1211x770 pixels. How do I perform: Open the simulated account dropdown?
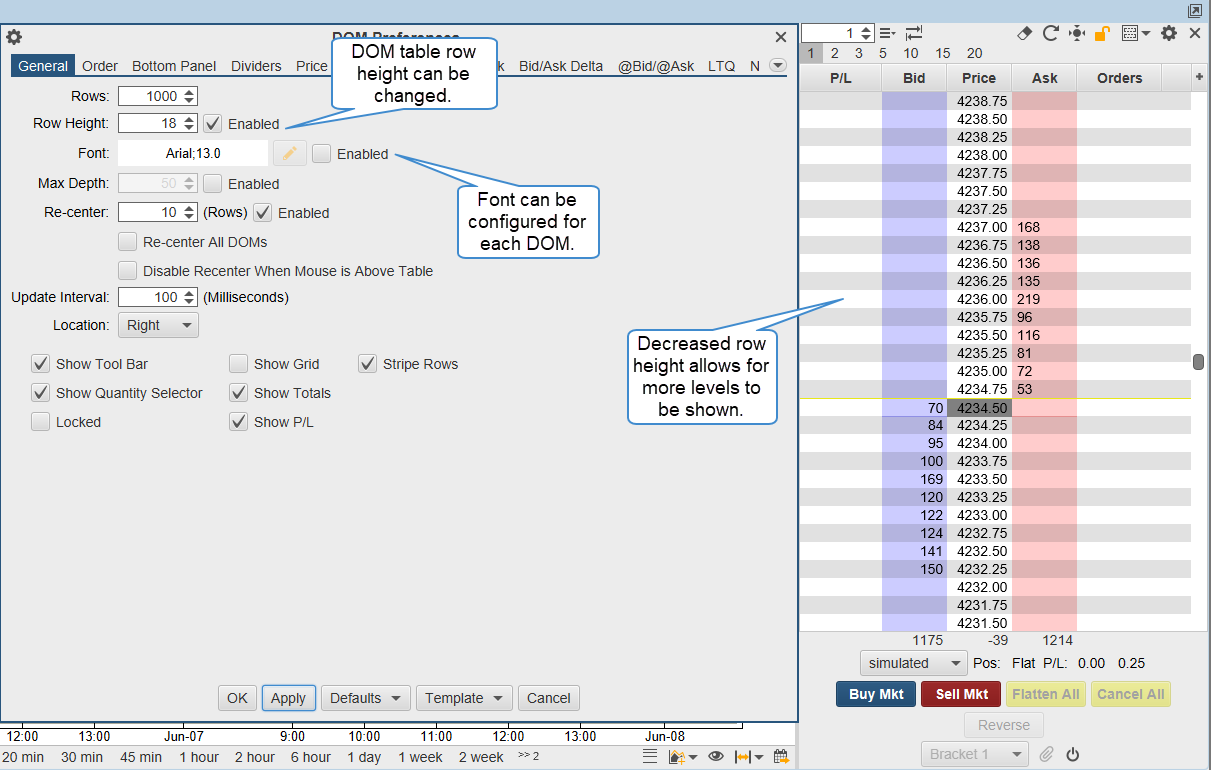pyautogui.click(x=913, y=663)
